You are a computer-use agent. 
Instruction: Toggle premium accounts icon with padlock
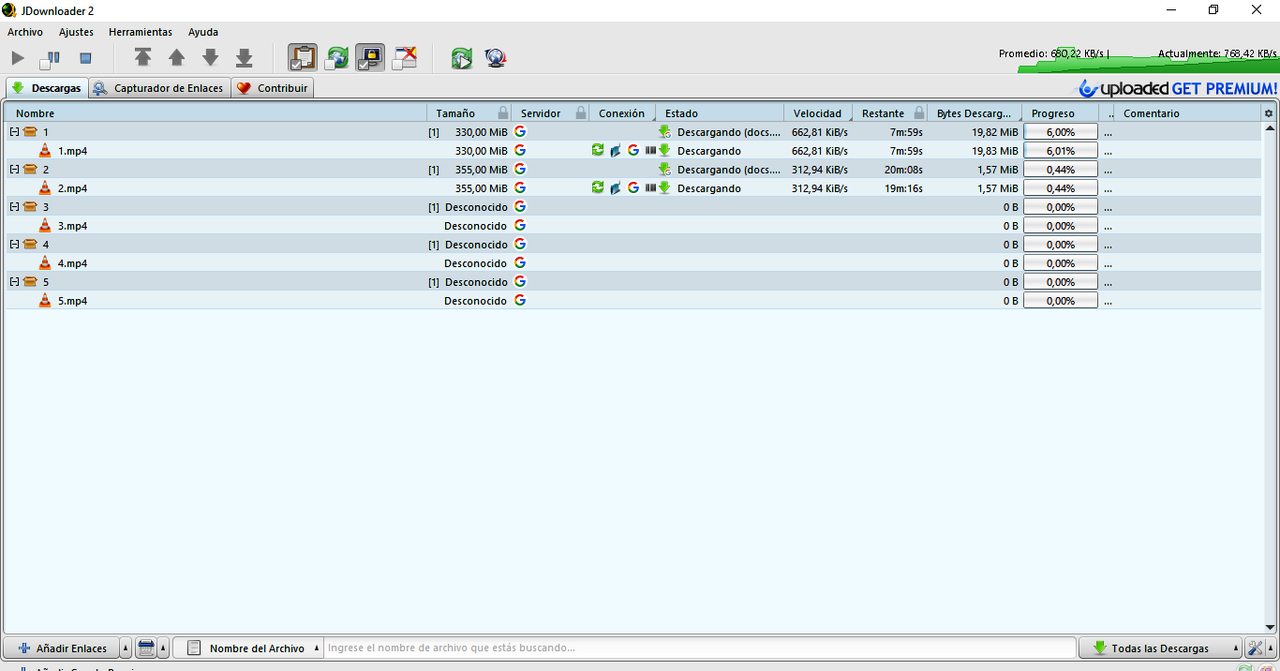pos(371,58)
